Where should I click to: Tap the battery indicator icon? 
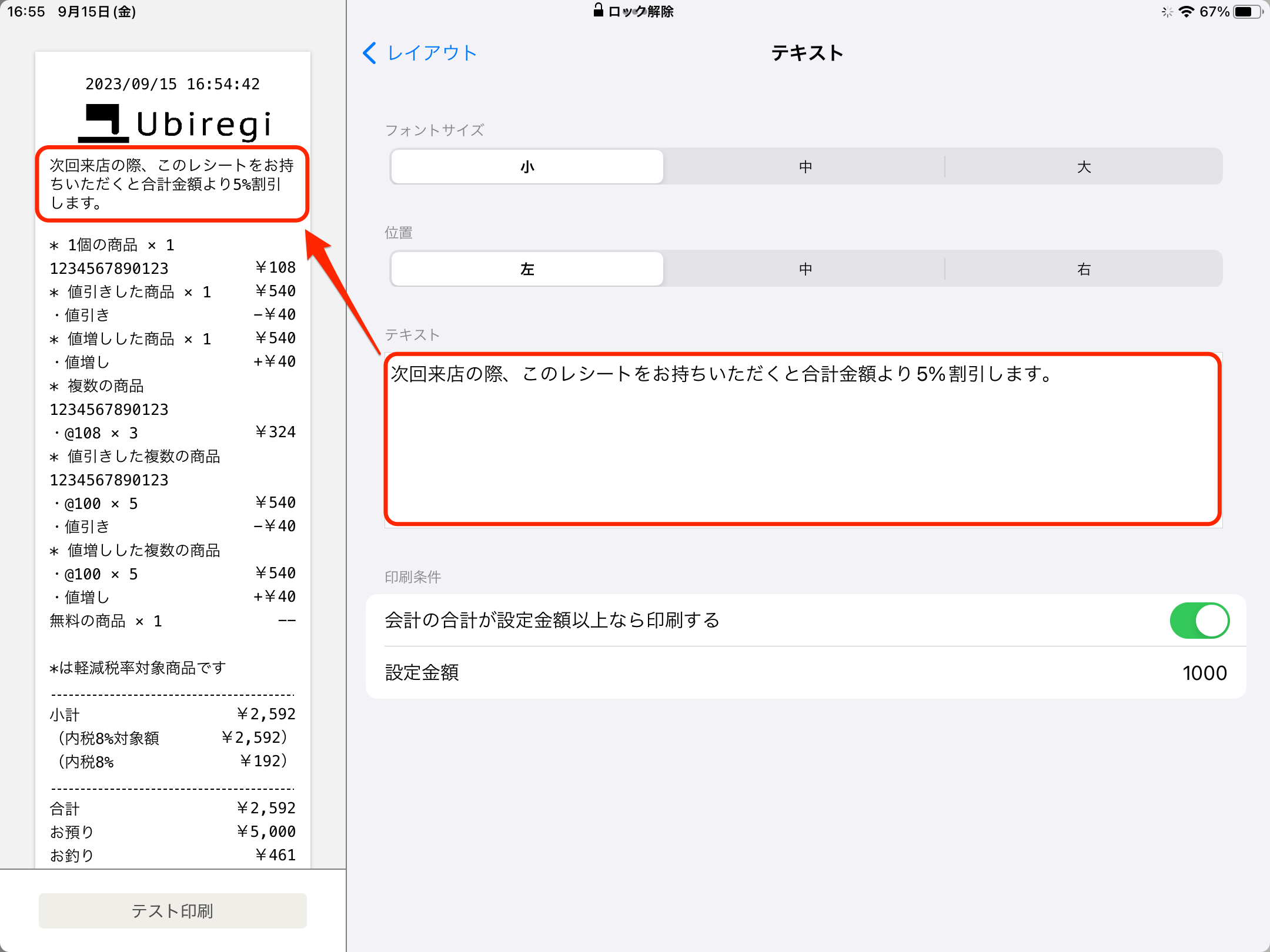[x=1248, y=12]
